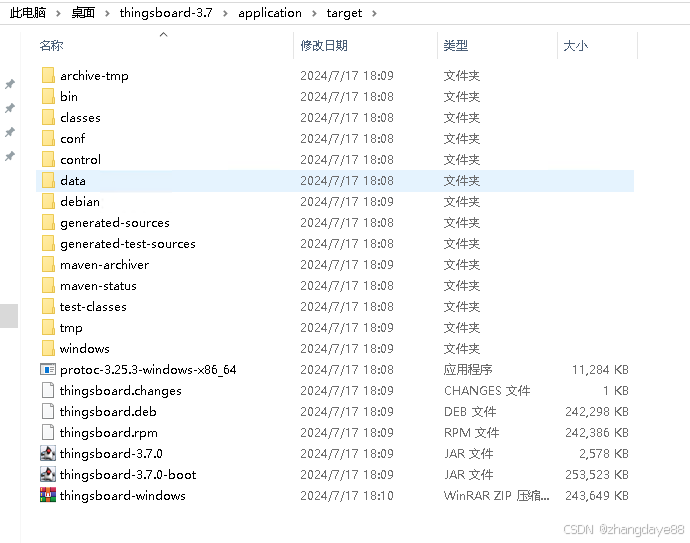Click the control folder icon
The width and height of the screenshot is (690, 543).
(48, 159)
